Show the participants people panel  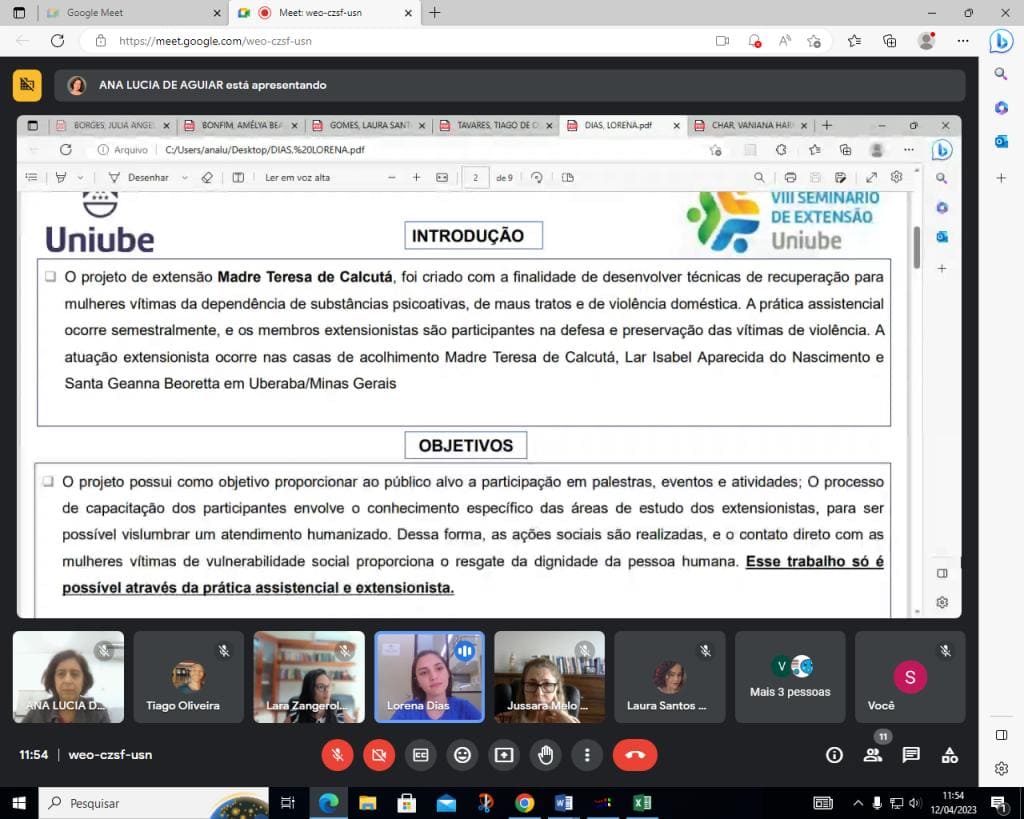click(872, 755)
